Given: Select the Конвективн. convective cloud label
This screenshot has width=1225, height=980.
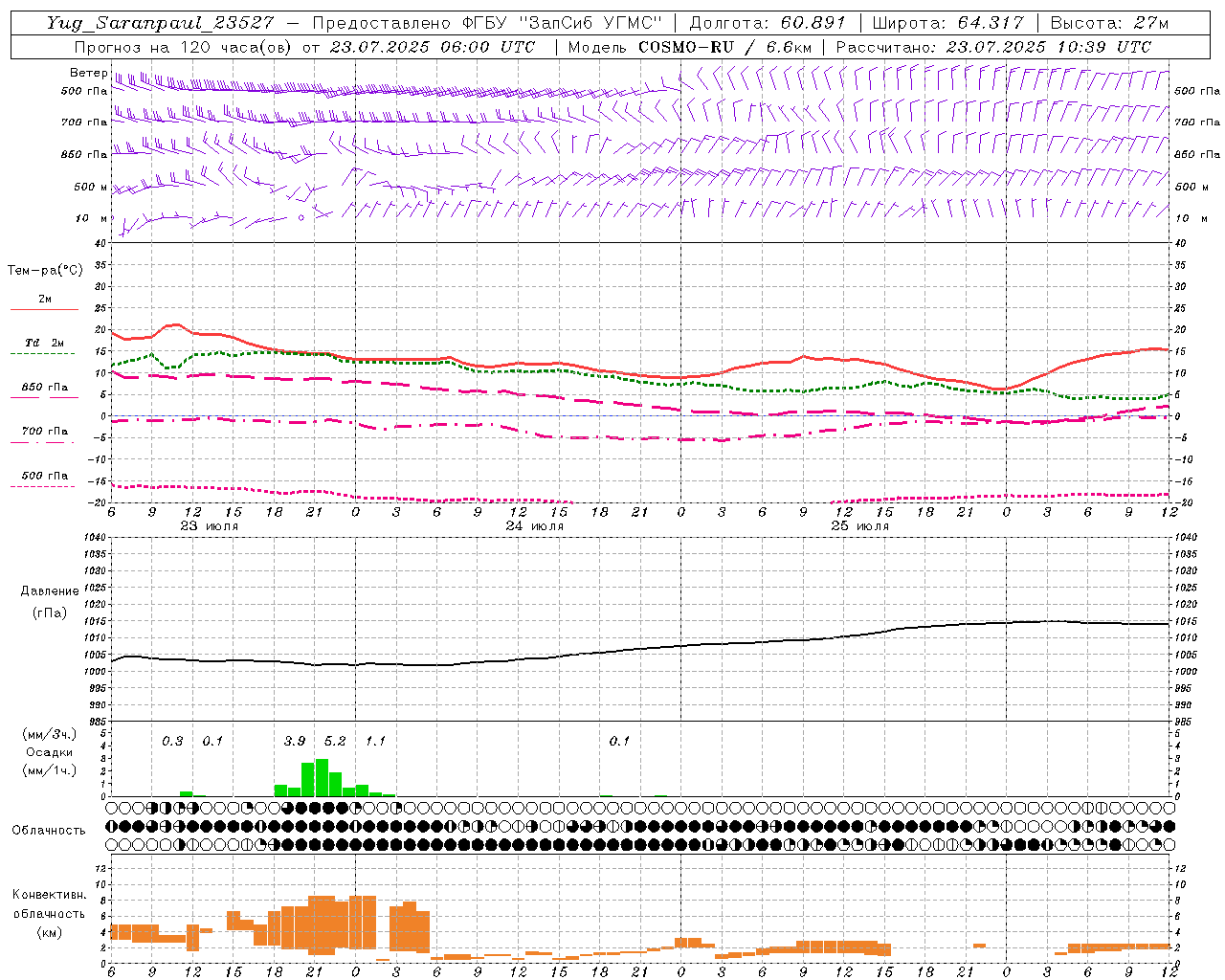Looking at the screenshot, I should [49, 895].
